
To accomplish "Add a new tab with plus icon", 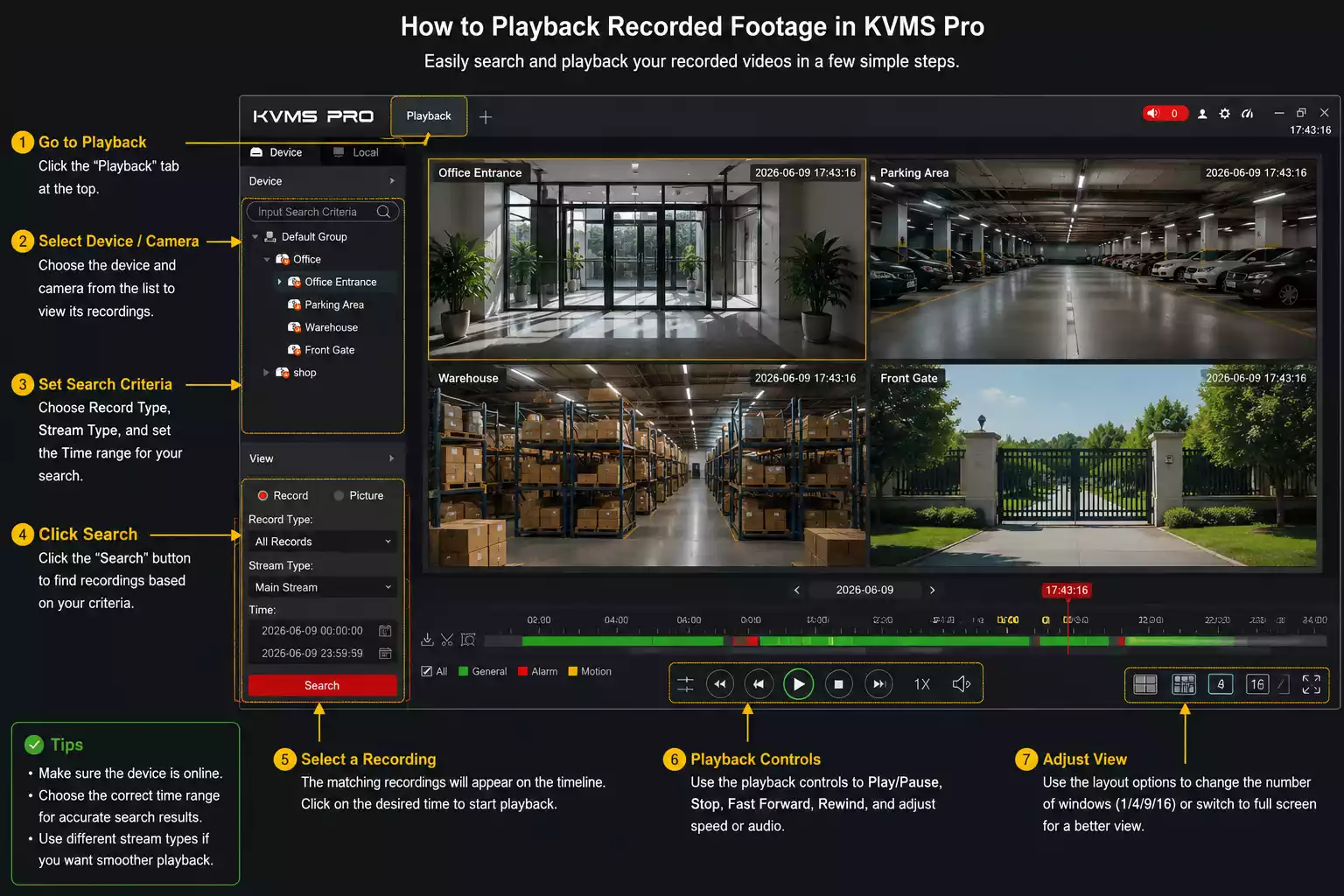I will (486, 117).
